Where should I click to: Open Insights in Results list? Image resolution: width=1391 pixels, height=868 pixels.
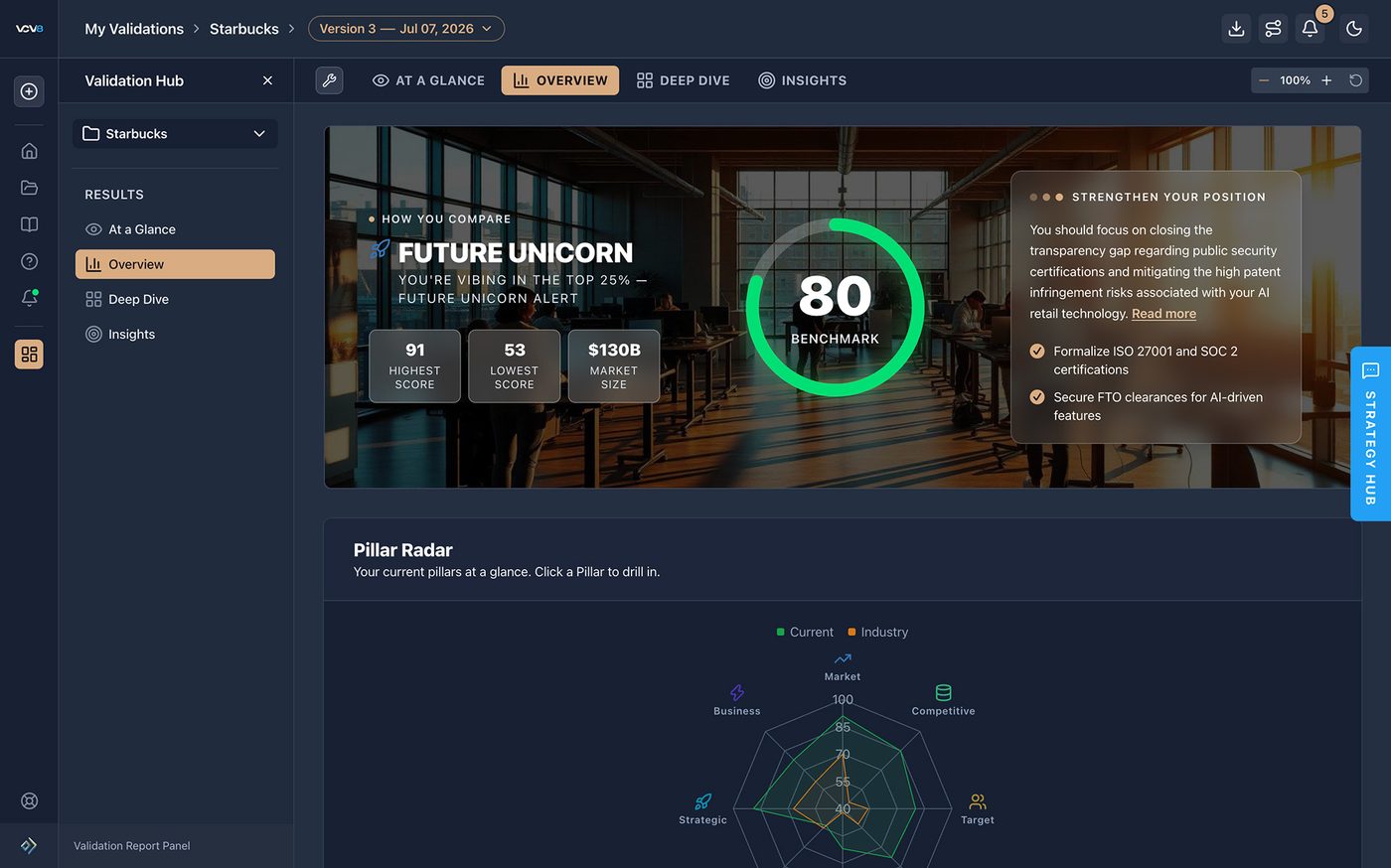tap(175, 335)
